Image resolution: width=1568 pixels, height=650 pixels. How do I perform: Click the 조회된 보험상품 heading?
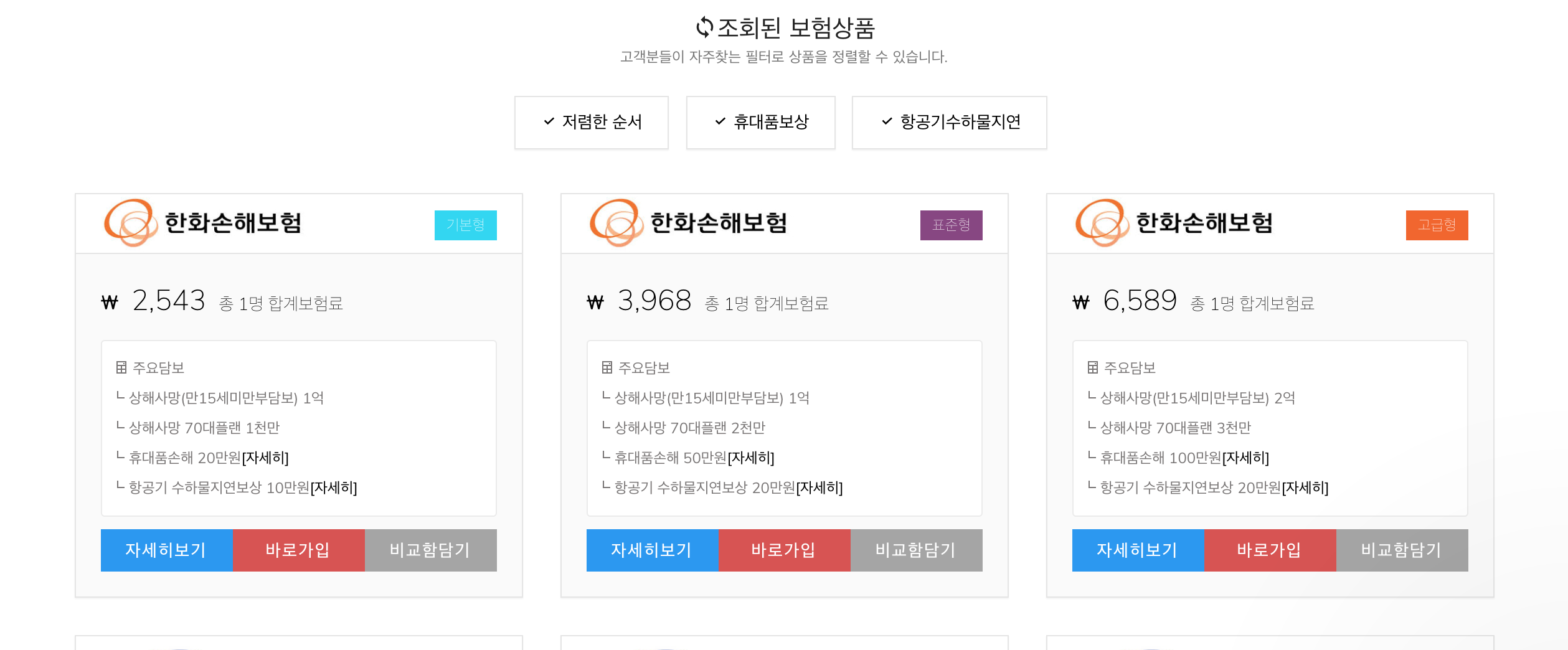click(796, 27)
